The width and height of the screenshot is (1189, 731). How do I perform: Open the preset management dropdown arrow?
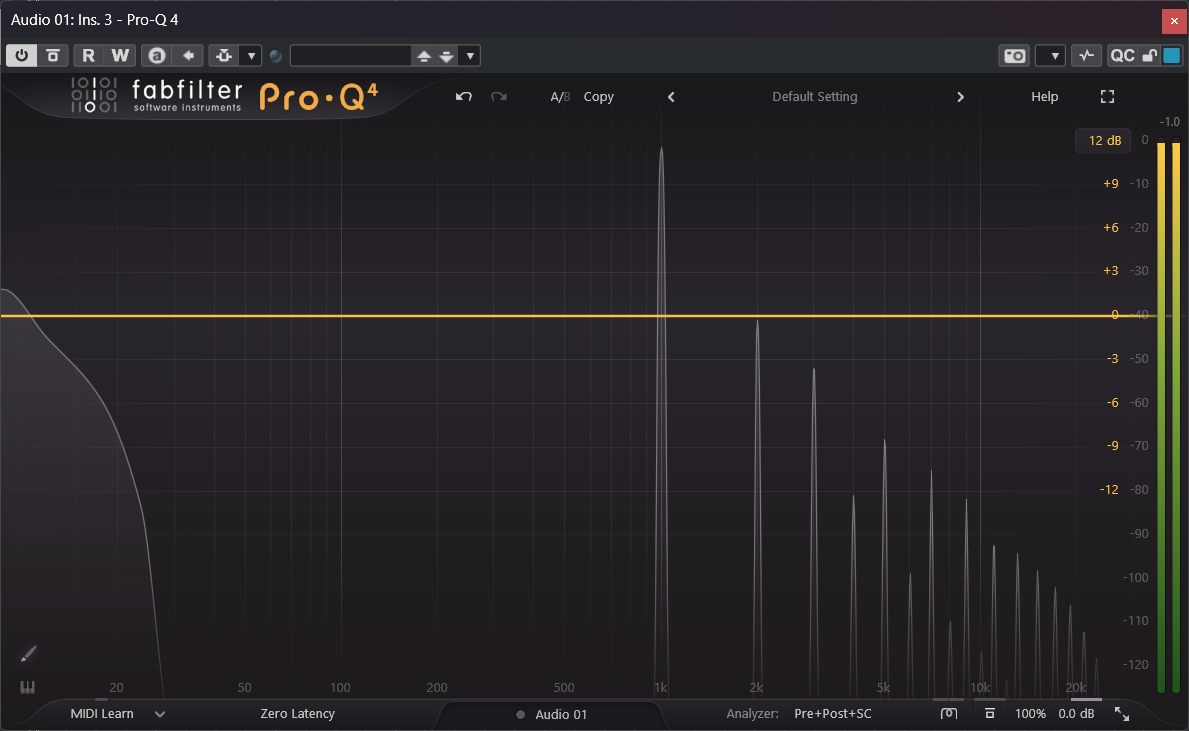tap(470, 55)
